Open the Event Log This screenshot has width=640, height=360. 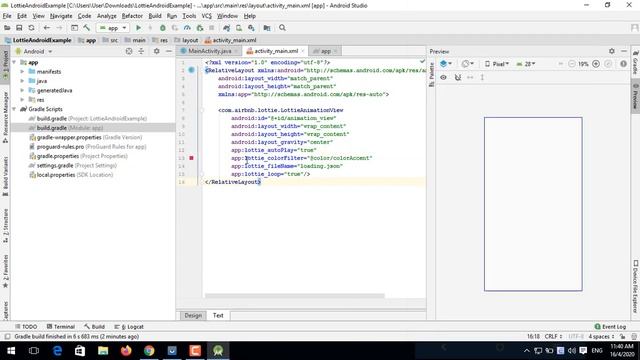[610, 327]
